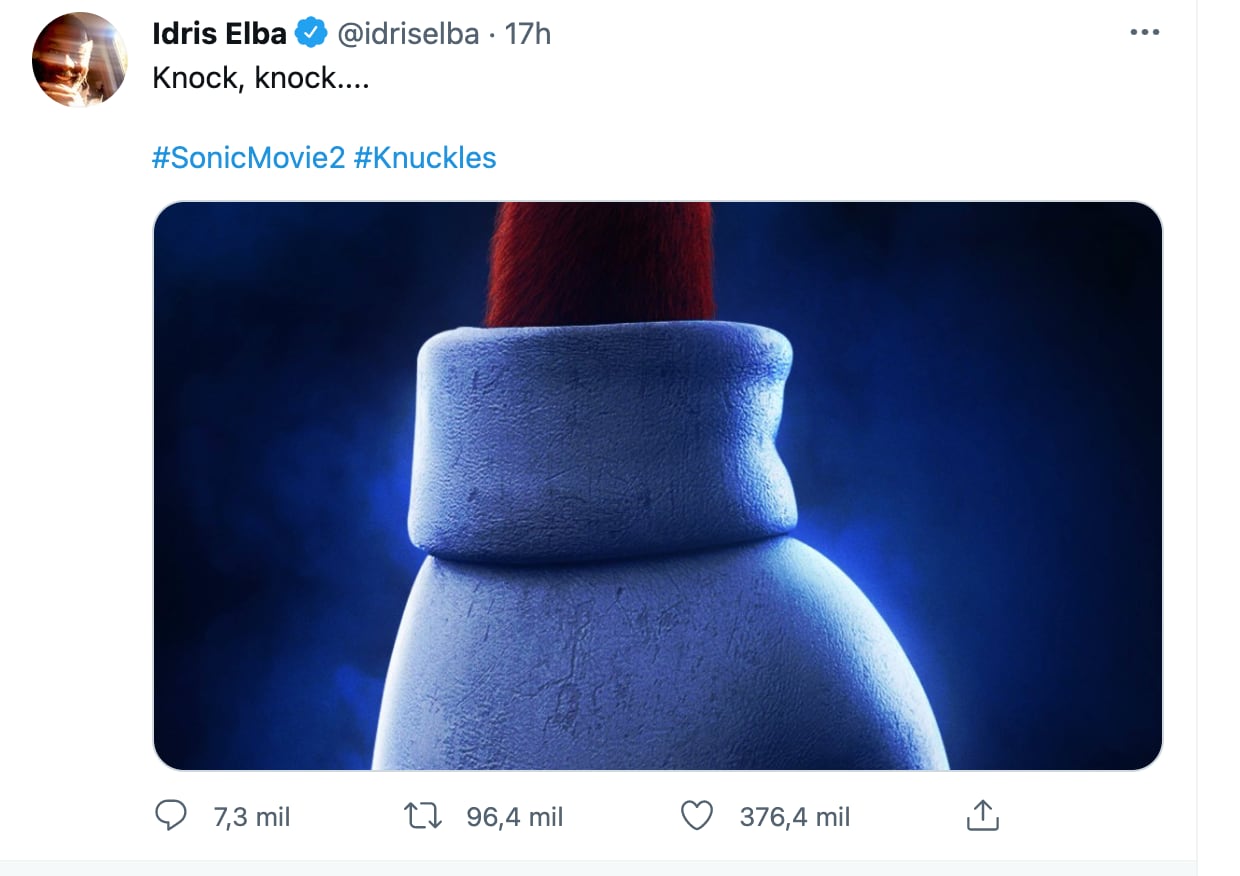Open the @idriselba handle link
Image resolution: width=1240 pixels, height=876 pixels.
pos(408,34)
